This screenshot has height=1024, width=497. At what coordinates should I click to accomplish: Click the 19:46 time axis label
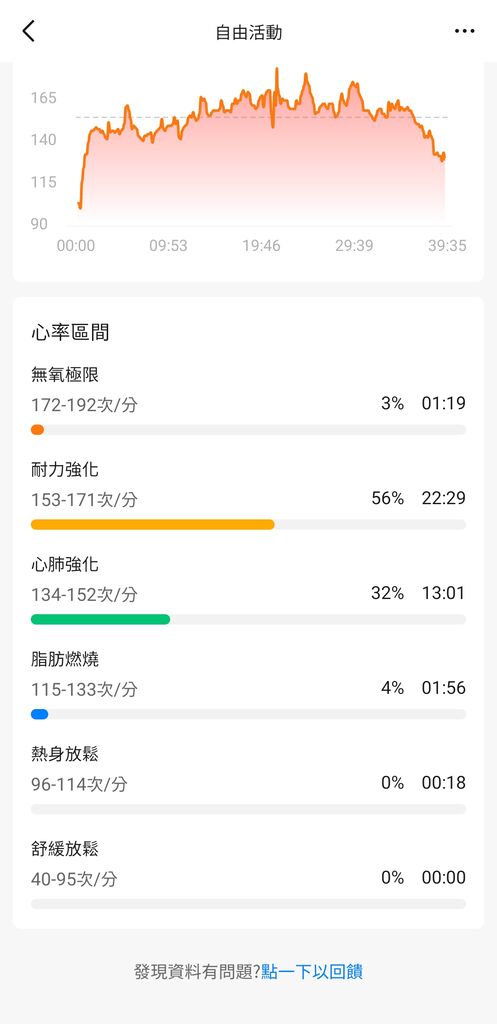click(261, 246)
